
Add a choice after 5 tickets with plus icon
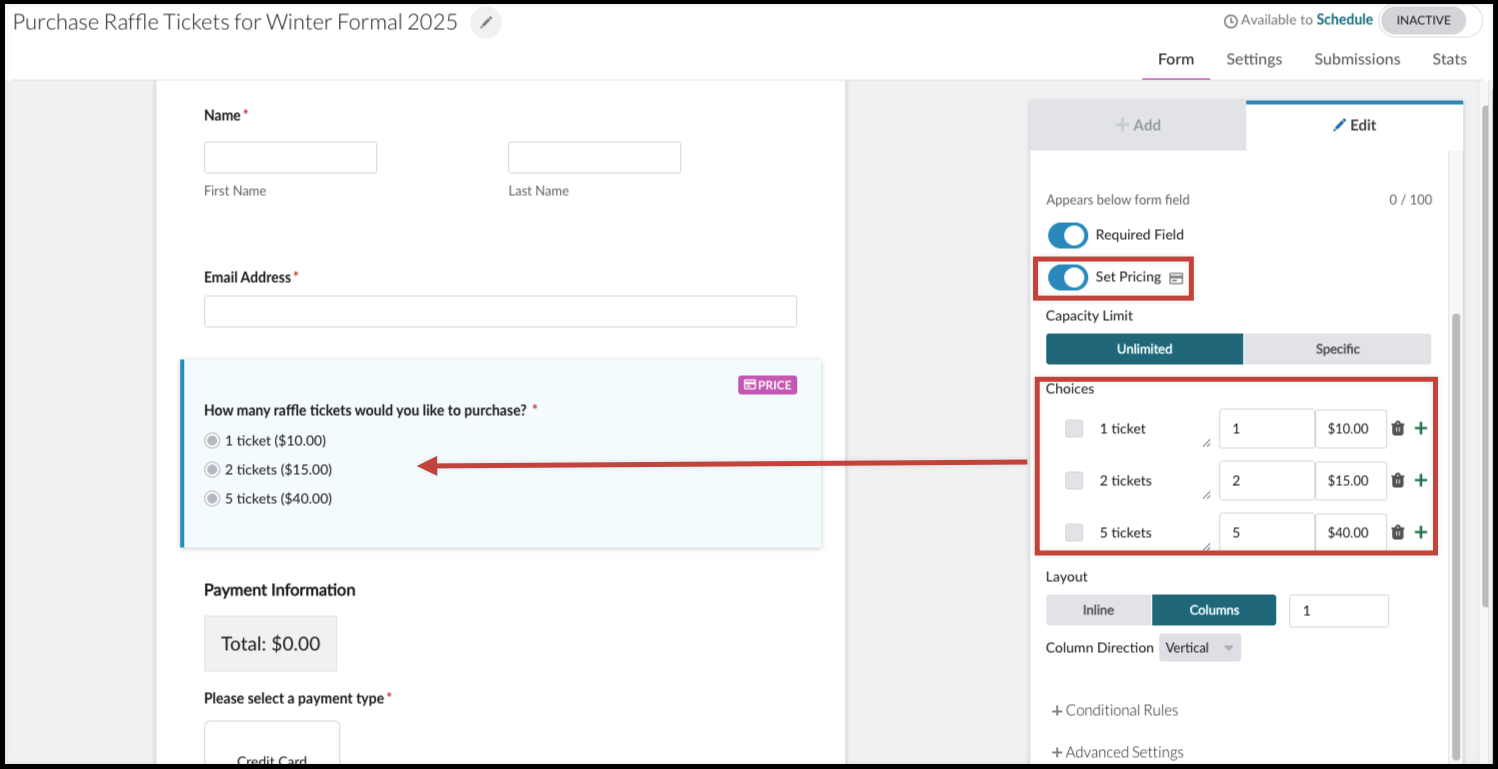click(x=1421, y=532)
